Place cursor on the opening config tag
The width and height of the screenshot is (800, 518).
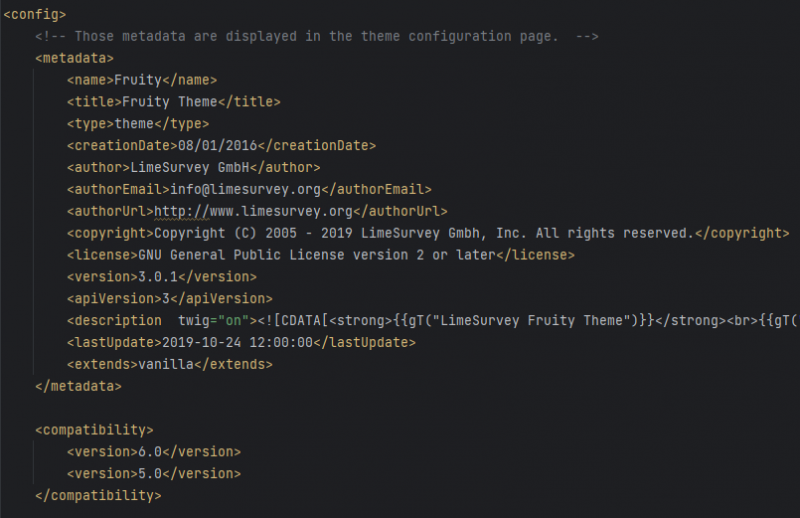click(x=35, y=15)
